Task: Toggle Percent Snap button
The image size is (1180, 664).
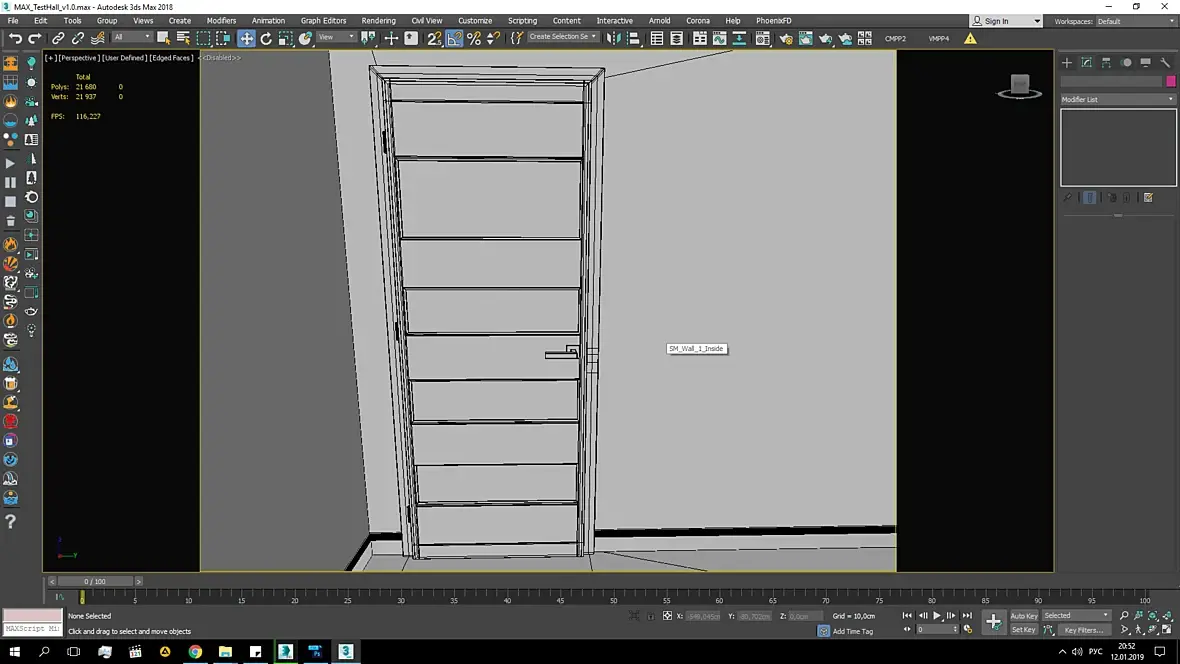Action: click(x=473, y=38)
